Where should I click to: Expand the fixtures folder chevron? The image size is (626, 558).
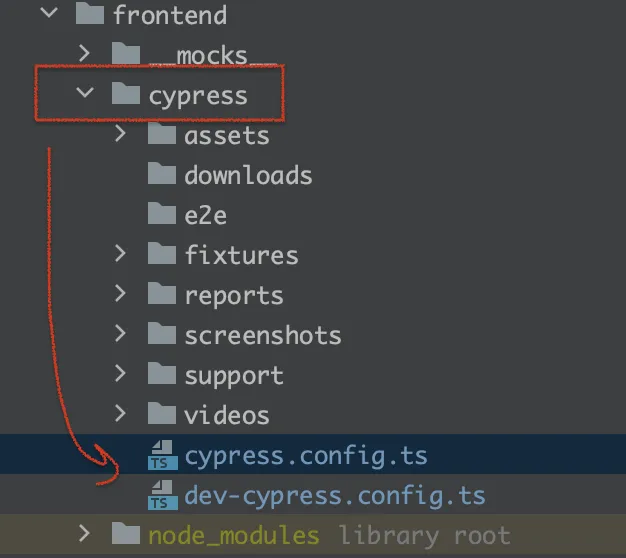(120, 253)
